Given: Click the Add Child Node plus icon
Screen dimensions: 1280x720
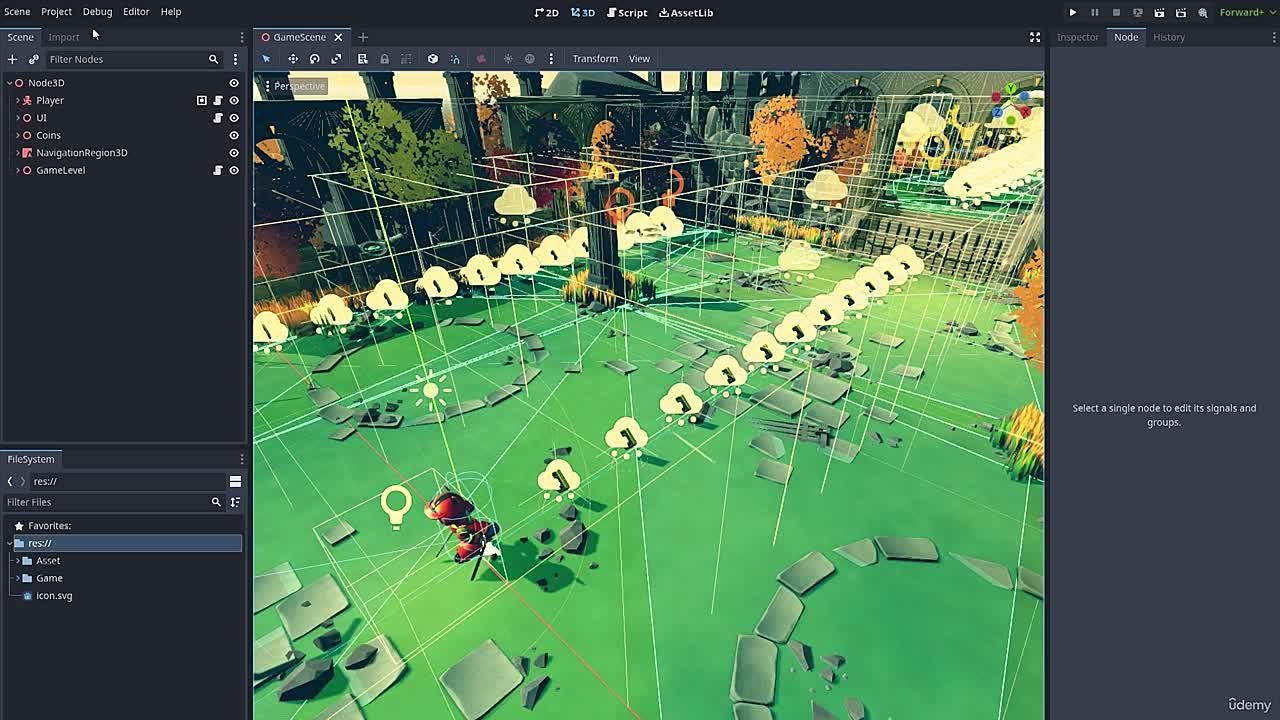Looking at the screenshot, I should pyautogui.click(x=12, y=59).
